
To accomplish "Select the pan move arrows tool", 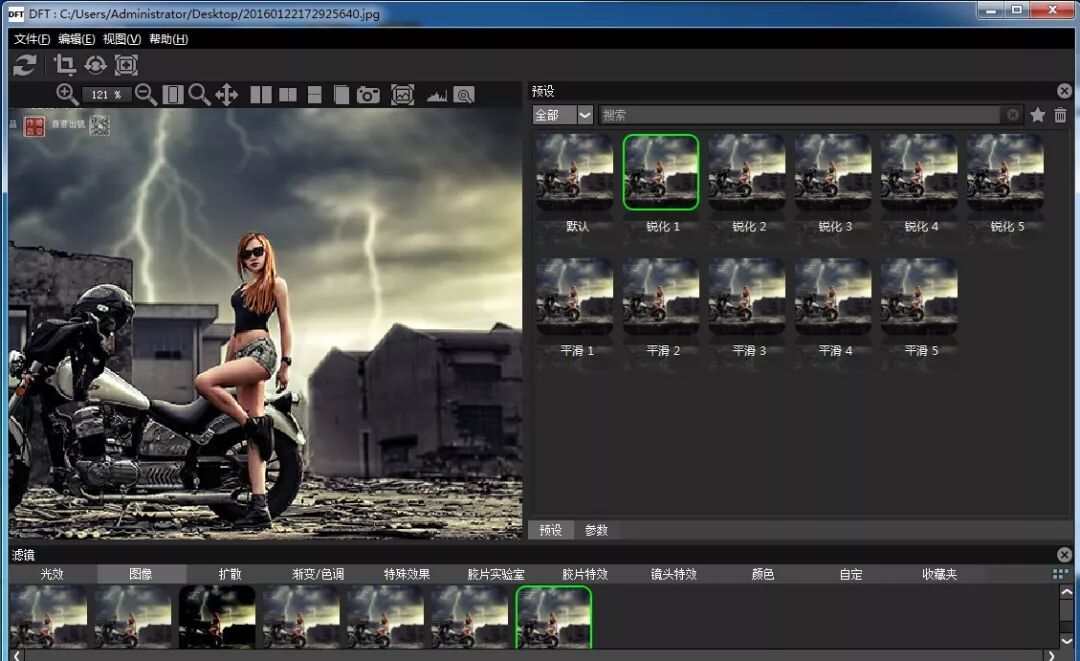I will [x=227, y=94].
